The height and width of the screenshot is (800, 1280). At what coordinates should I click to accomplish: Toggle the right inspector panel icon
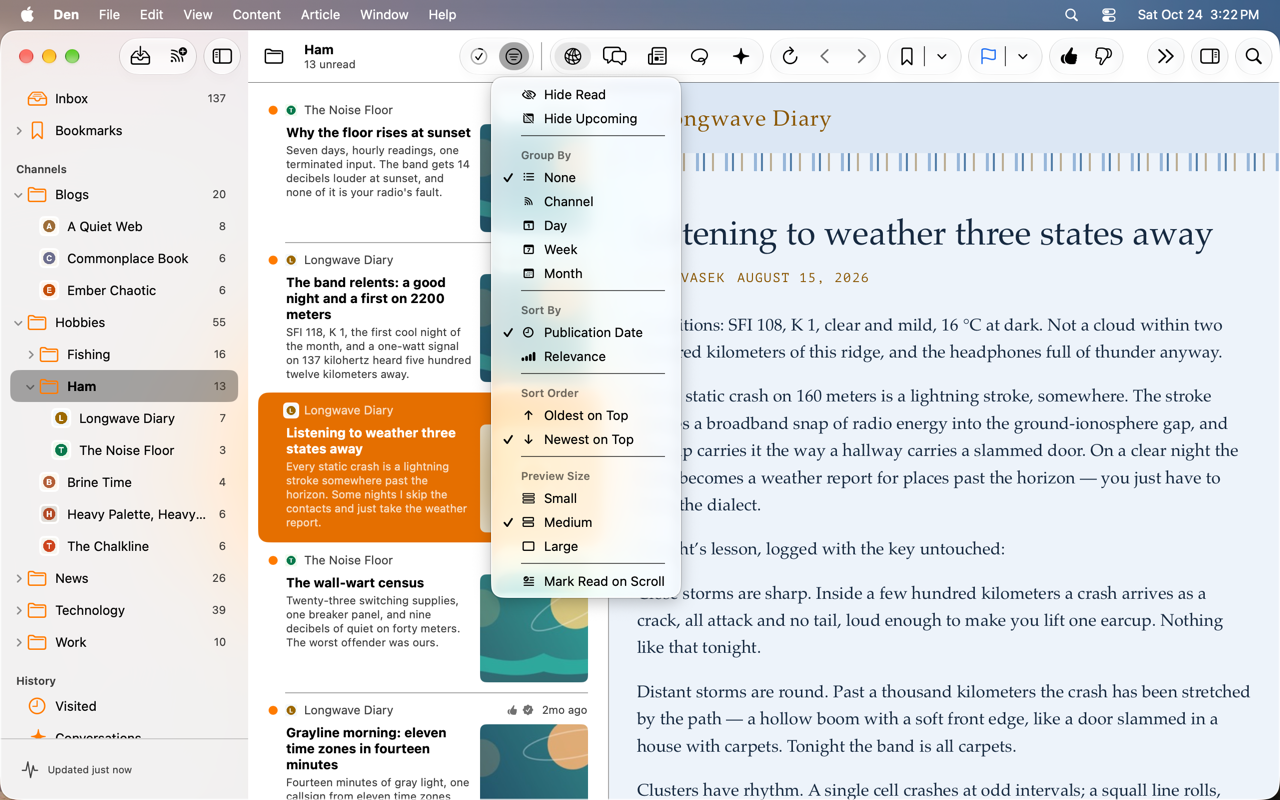click(x=1210, y=57)
